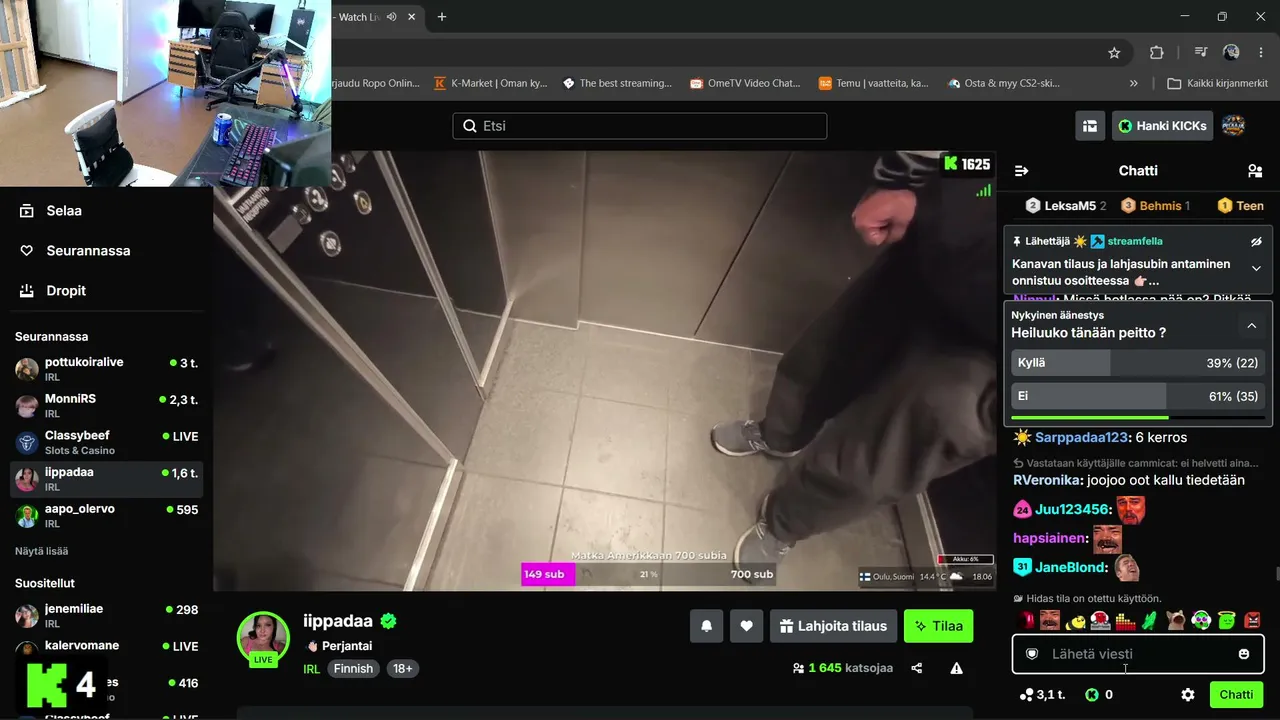
Task: Insert the red equalizer bars emote
Action: 1125,620
